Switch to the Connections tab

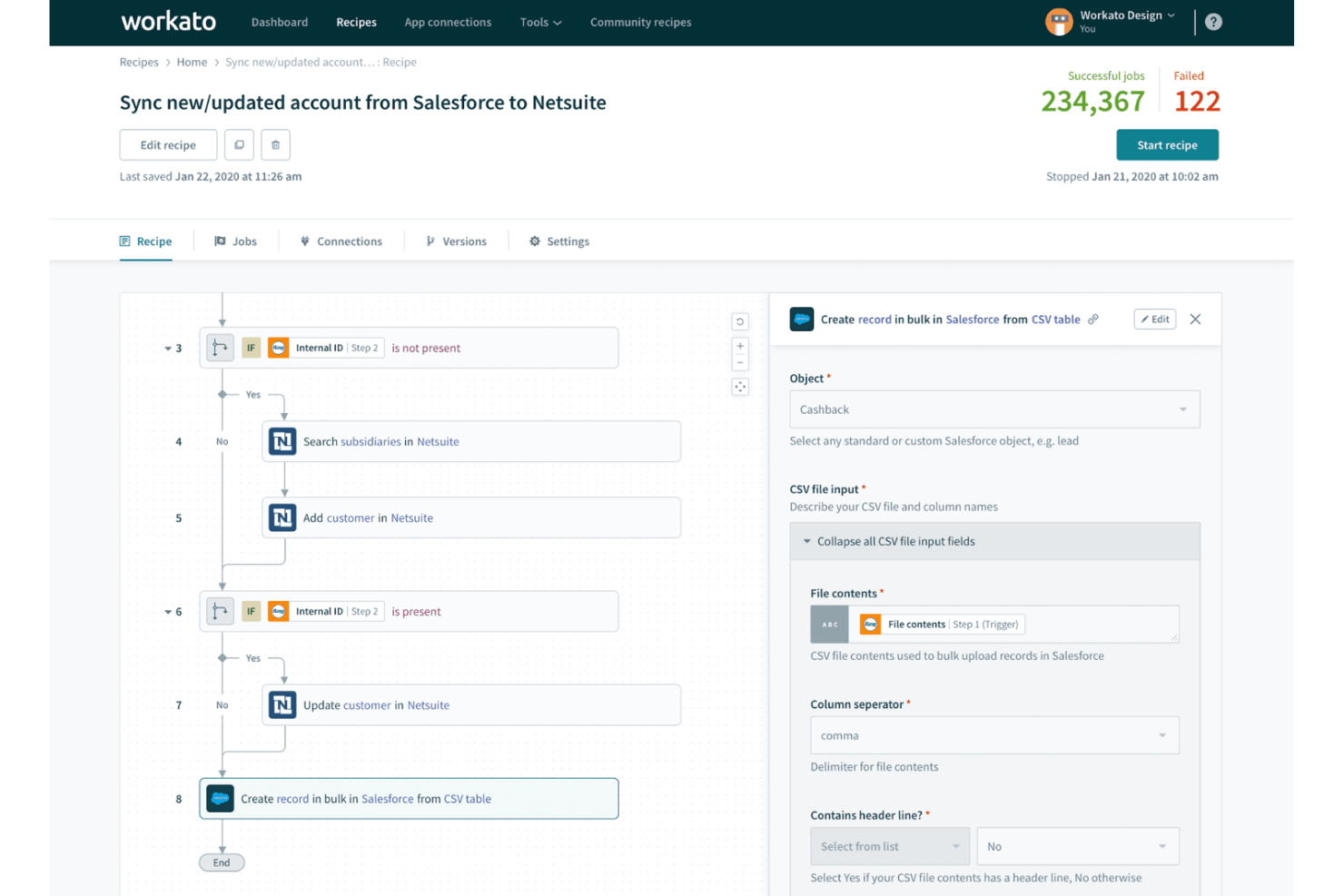pyautogui.click(x=341, y=241)
